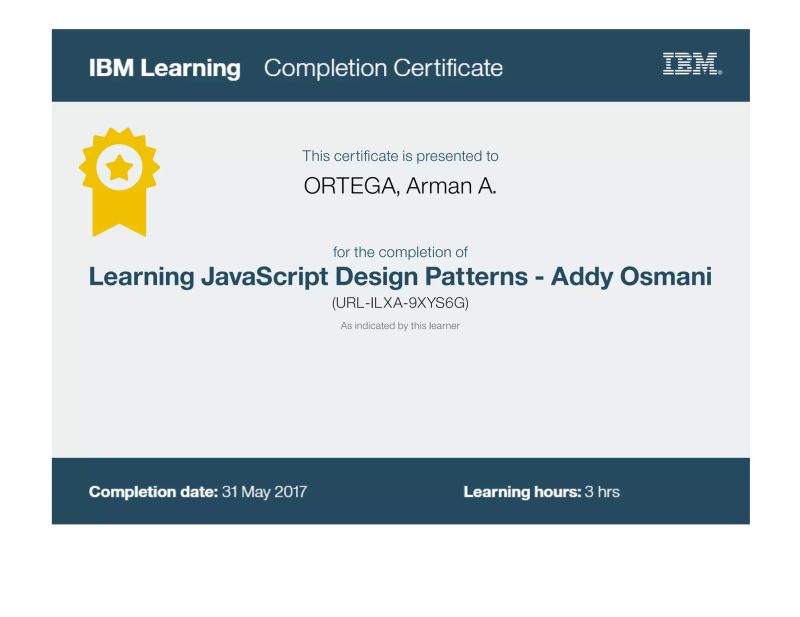Select the star inside the medal badge

[x=120, y=167]
